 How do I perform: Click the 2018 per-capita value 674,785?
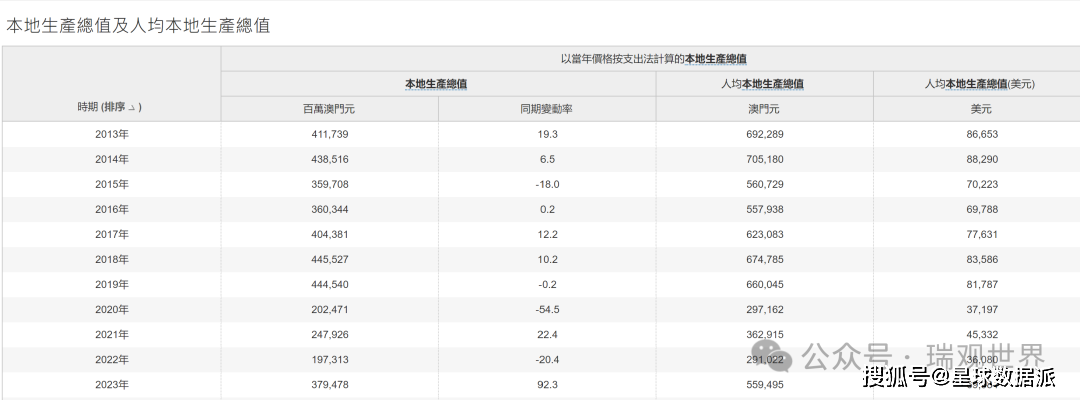click(x=764, y=260)
